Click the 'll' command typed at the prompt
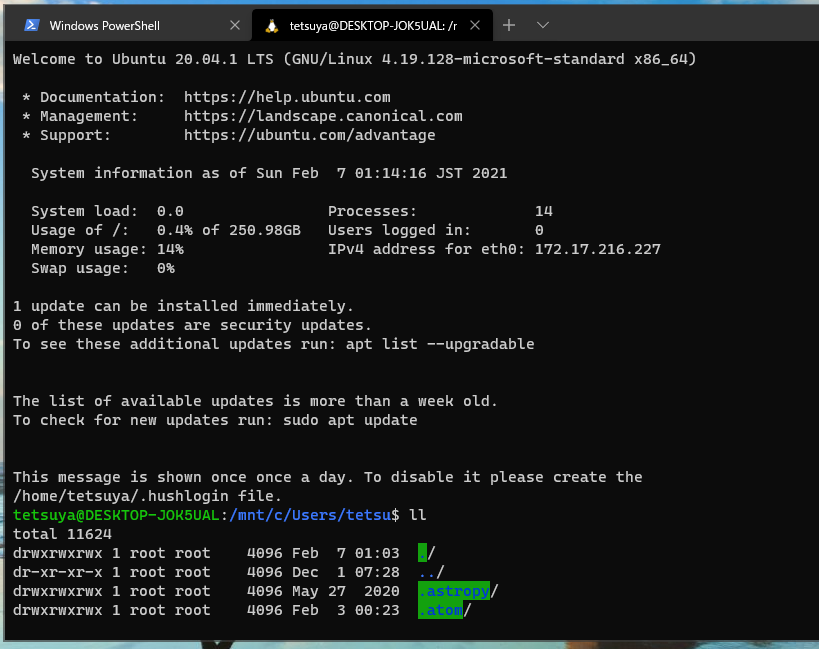This screenshot has width=819, height=649. 418,515
